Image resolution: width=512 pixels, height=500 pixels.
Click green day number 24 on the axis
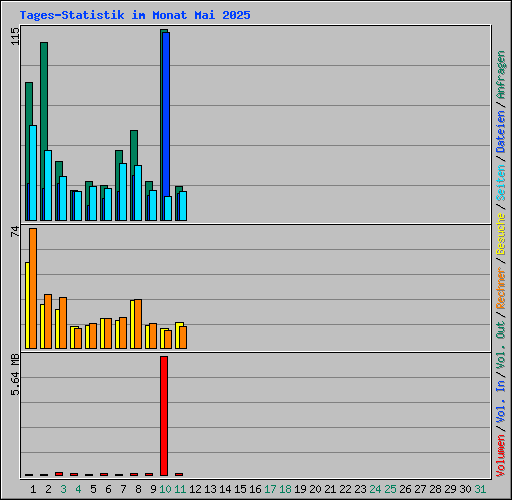pos(375,489)
